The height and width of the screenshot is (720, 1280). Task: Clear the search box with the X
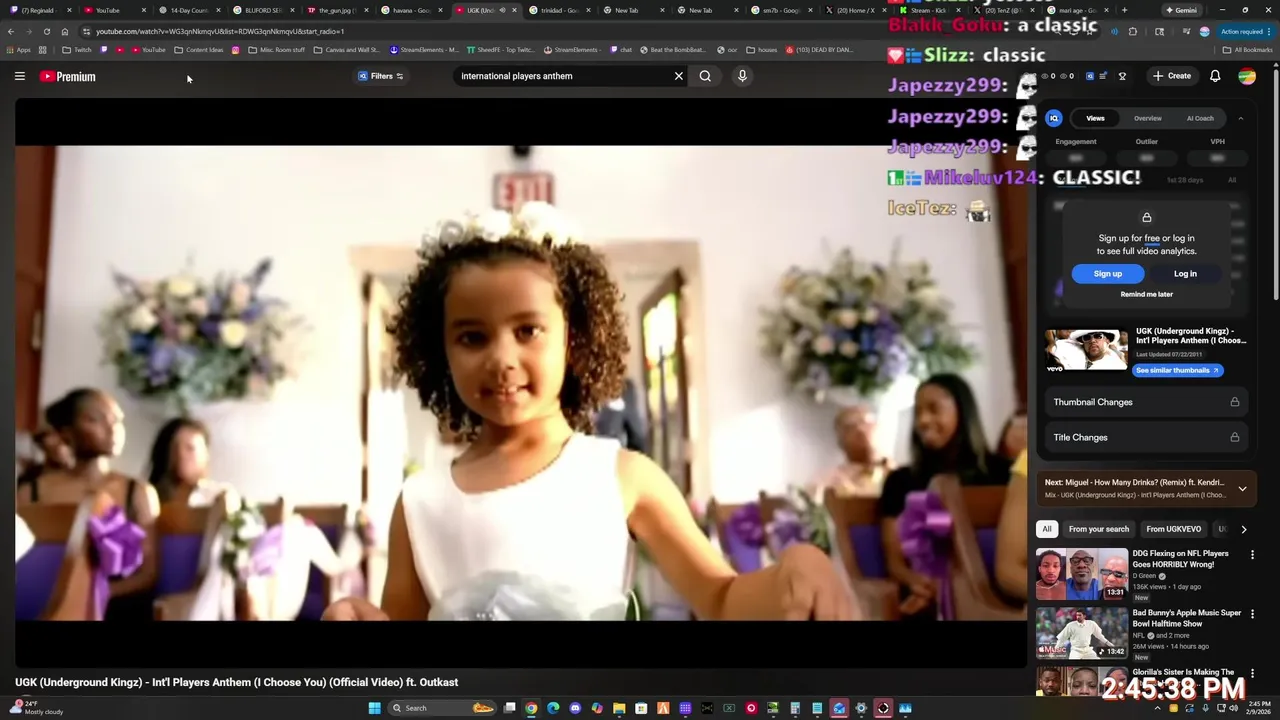coord(678,76)
